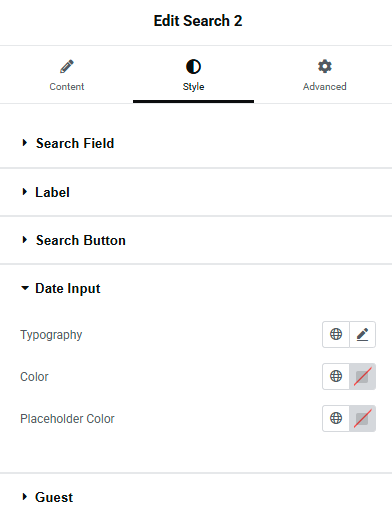Click the pencil icon above Content
The width and height of the screenshot is (392, 523).
pyautogui.click(x=67, y=66)
